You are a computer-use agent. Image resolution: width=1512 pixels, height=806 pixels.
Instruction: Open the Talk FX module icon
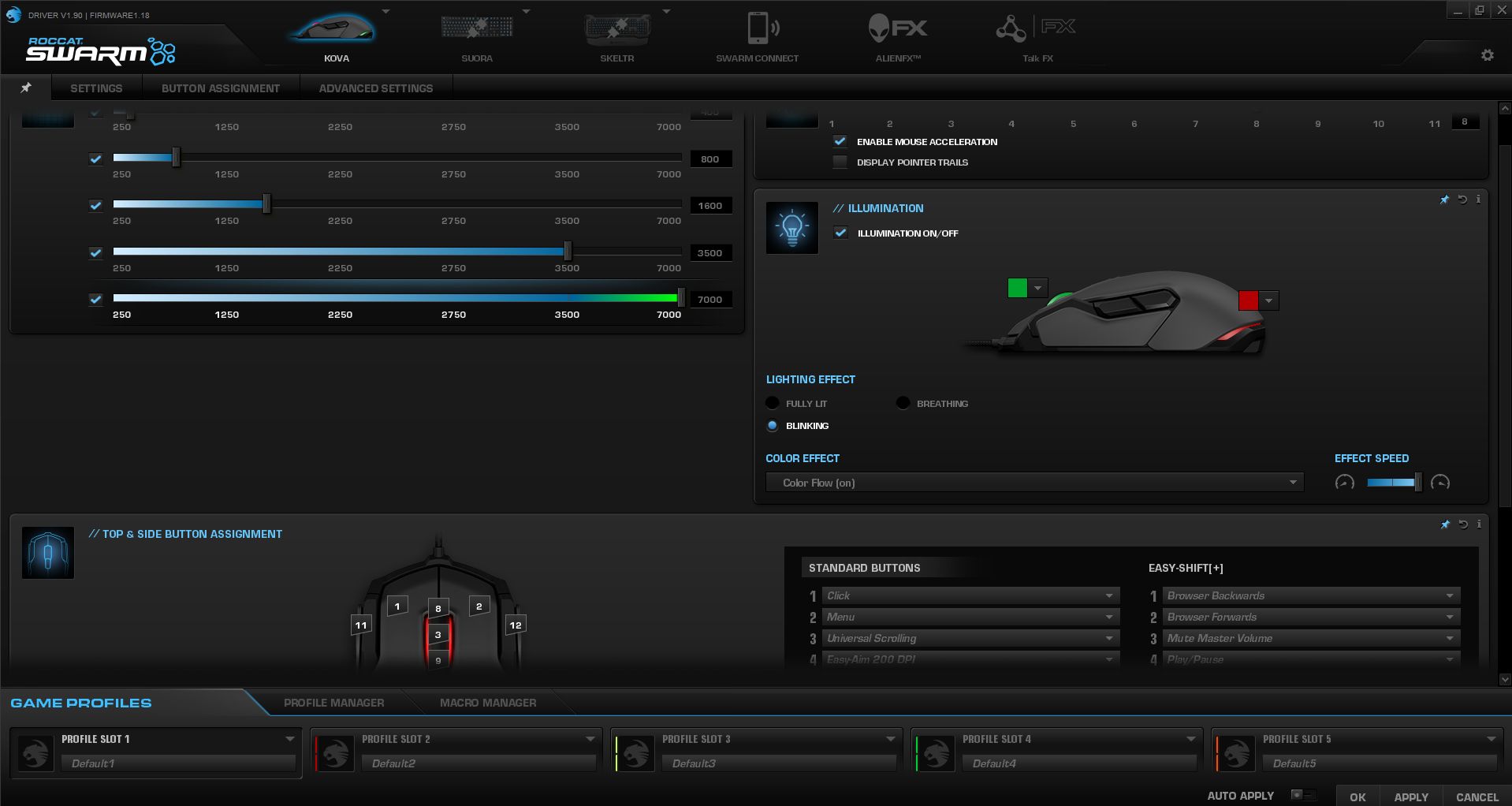click(1036, 28)
